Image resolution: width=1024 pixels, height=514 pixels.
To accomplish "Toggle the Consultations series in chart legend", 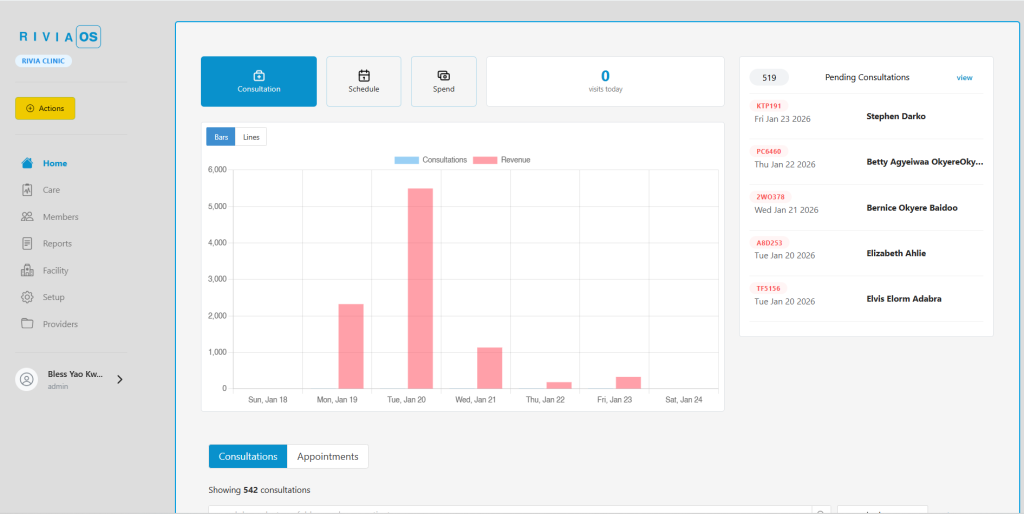I will [x=432, y=160].
